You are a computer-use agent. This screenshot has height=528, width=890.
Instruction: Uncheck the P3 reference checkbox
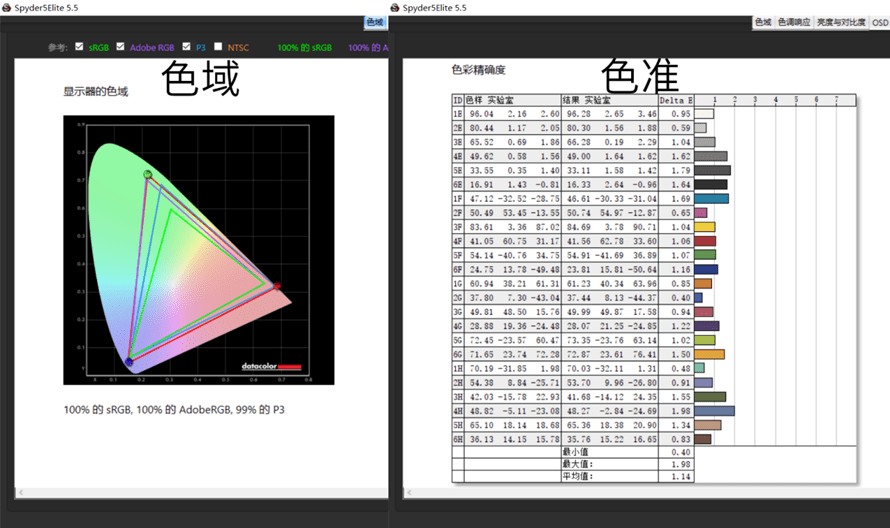click(186, 47)
